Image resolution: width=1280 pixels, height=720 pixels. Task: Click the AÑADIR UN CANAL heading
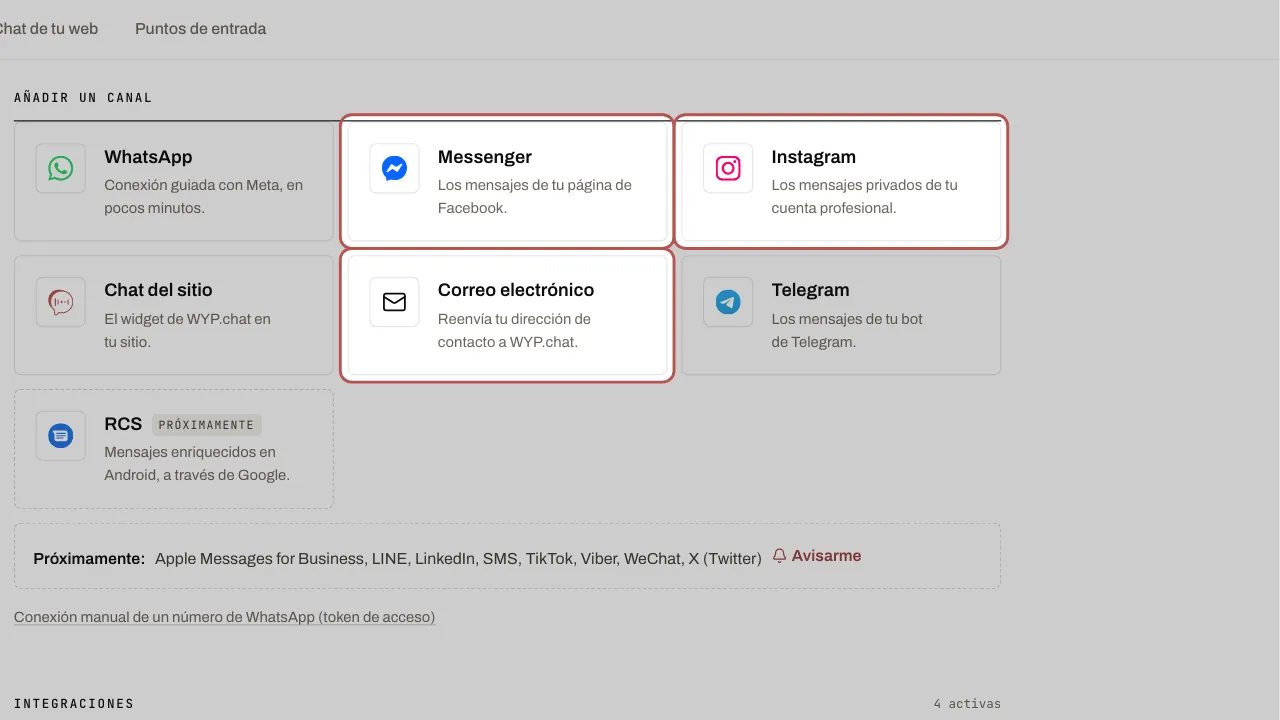tap(83, 98)
